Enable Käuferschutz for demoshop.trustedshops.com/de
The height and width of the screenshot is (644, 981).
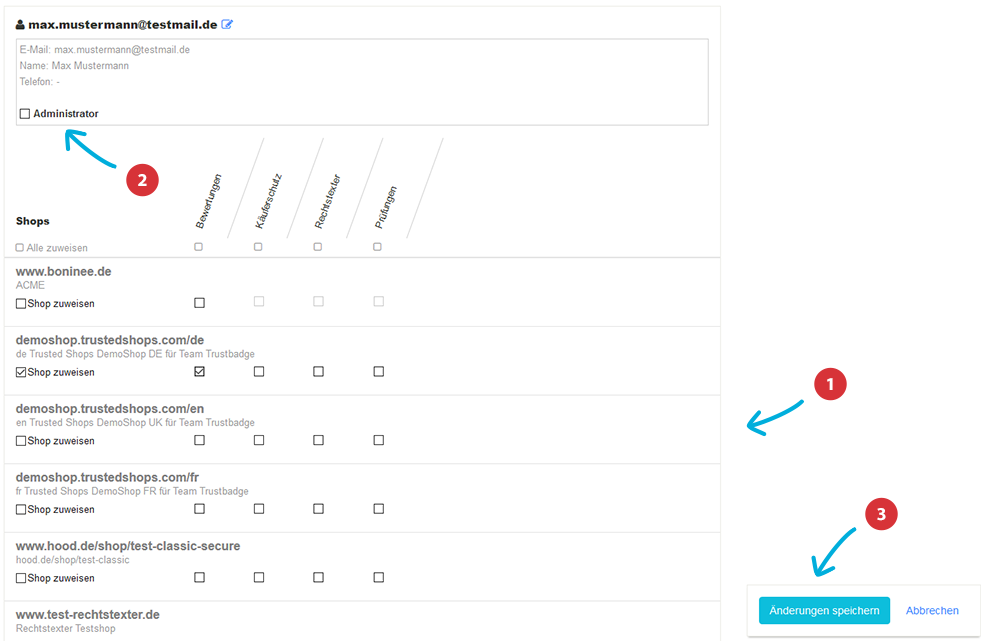tap(259, 371)
